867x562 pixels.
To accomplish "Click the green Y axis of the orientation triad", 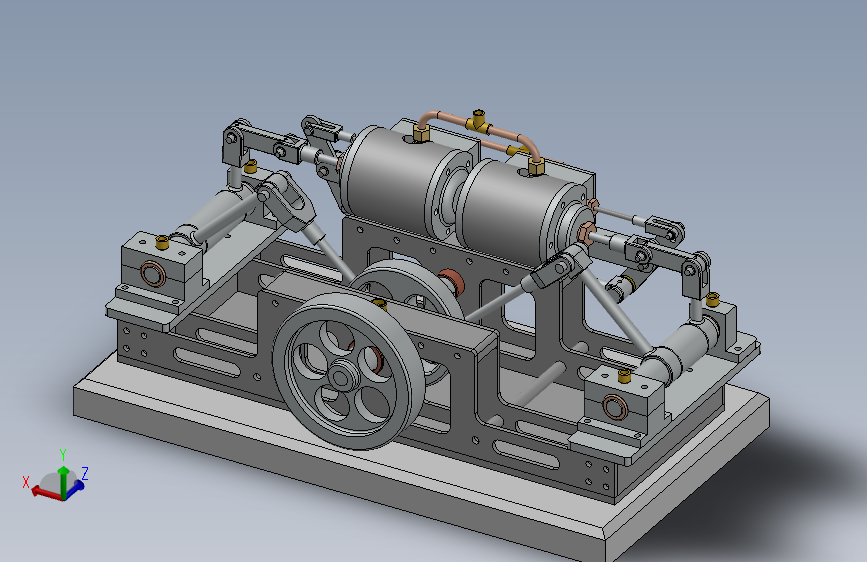I will [64, 481].
